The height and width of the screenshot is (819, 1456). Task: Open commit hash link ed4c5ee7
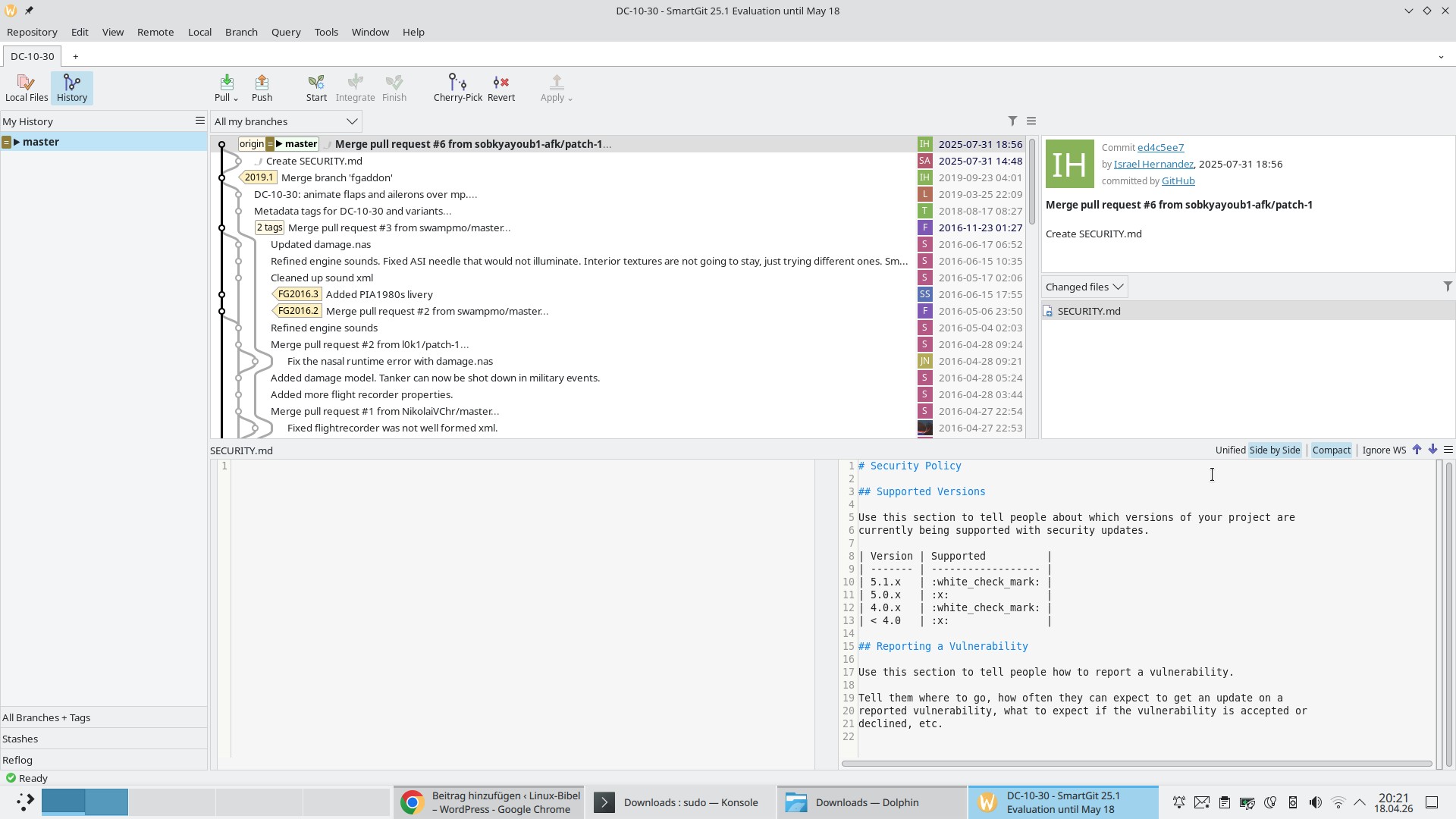1160,148
